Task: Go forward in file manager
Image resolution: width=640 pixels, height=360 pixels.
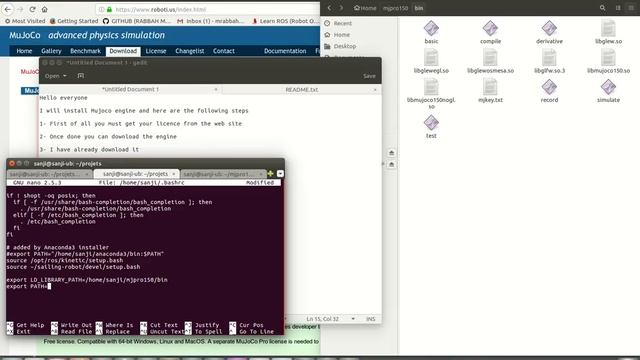Action: [341, 8]
